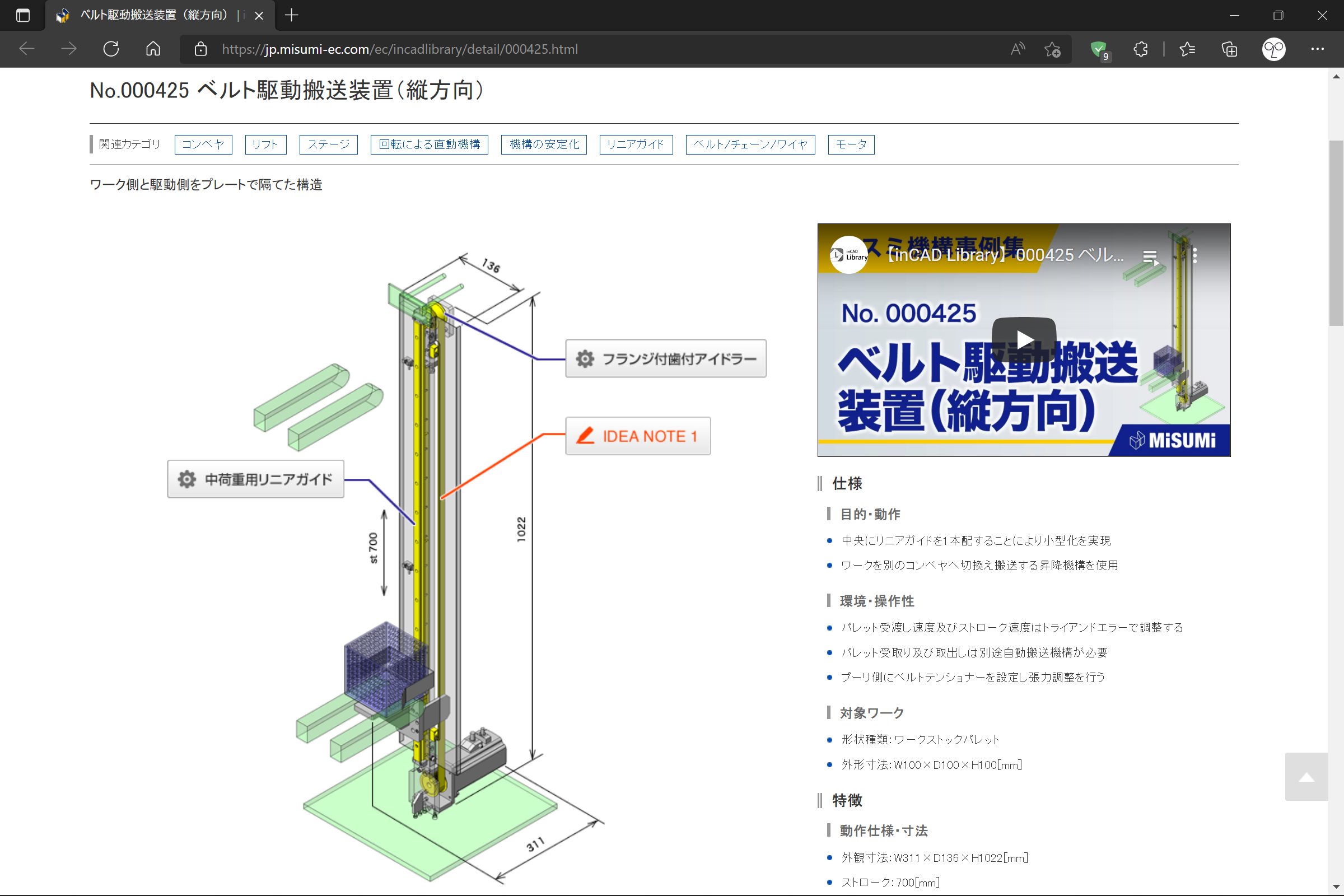Image resolution: width=1344 pixels, height=896 pixels.
Task: Click the 形状種類:ワークストックパレット line
Action: click(x=920, y=739)
